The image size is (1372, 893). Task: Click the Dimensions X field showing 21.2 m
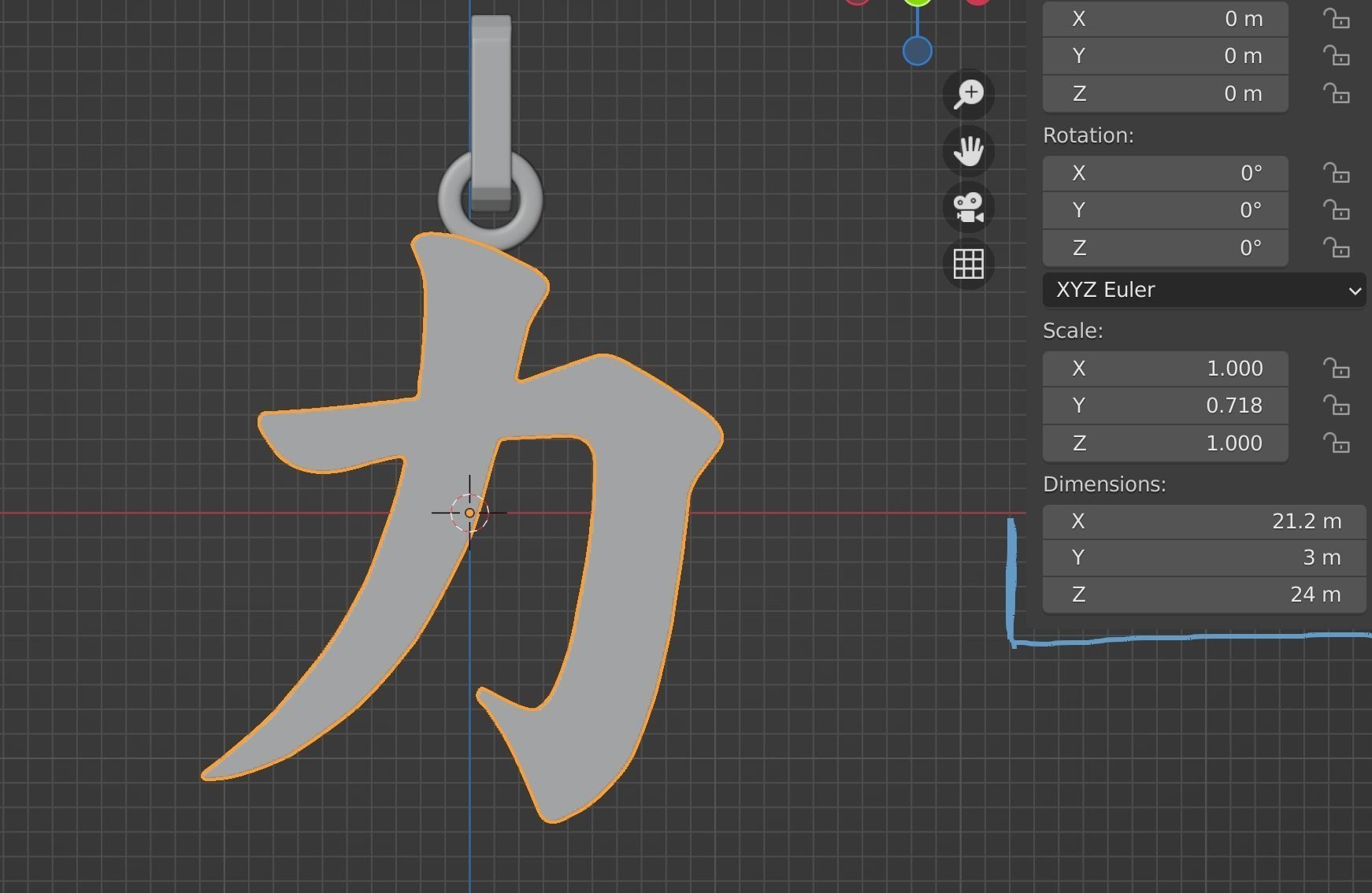click(1203, 521)
